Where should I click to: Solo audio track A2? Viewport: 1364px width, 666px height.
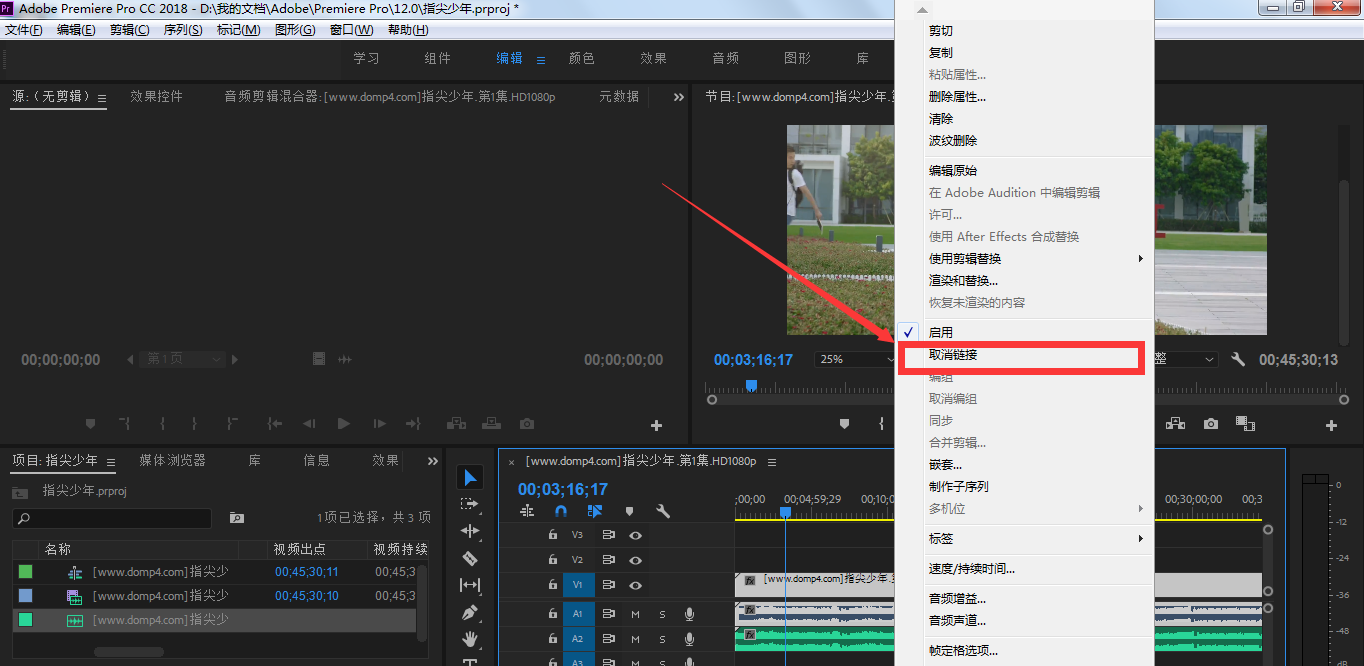click(662, 639)
